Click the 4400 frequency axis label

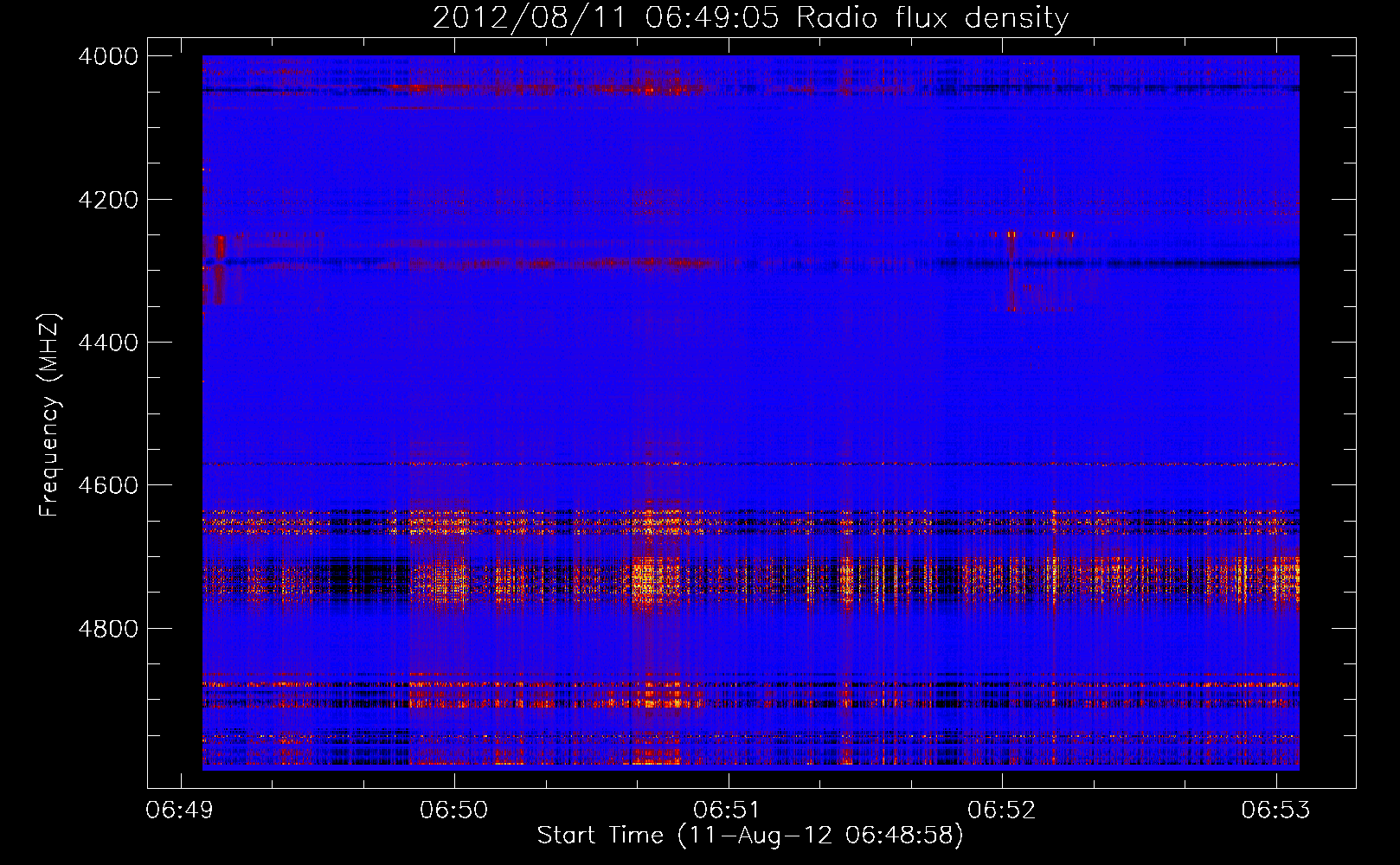coord(108,343)
